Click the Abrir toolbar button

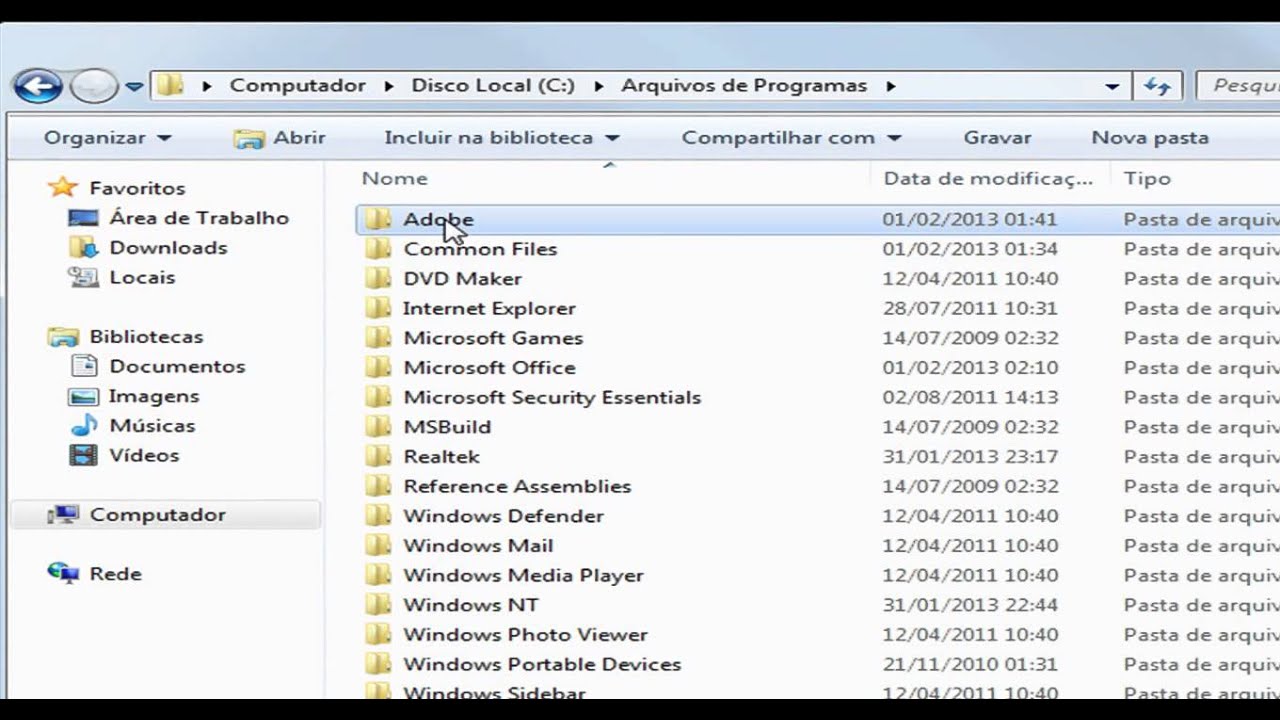point(279,138)
